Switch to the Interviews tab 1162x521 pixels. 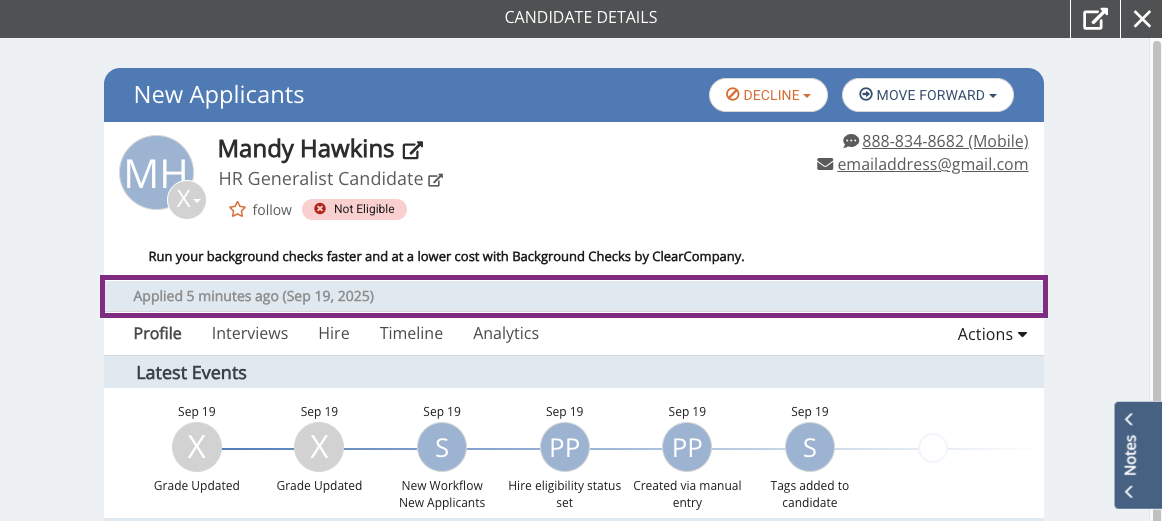point(250,333)
